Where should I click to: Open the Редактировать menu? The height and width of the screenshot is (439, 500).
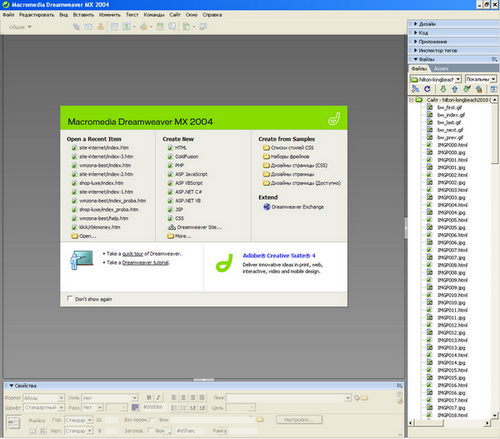(x=36, y=15)
